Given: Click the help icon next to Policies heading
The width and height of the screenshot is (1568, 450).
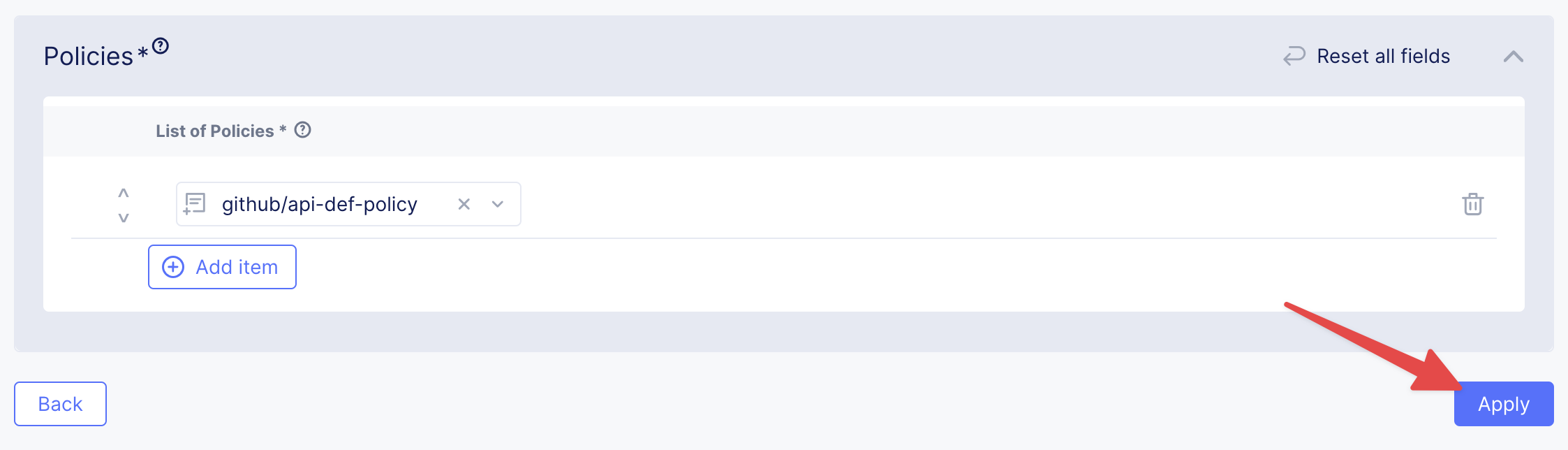Looking at the screenshot, I should 161,46.
